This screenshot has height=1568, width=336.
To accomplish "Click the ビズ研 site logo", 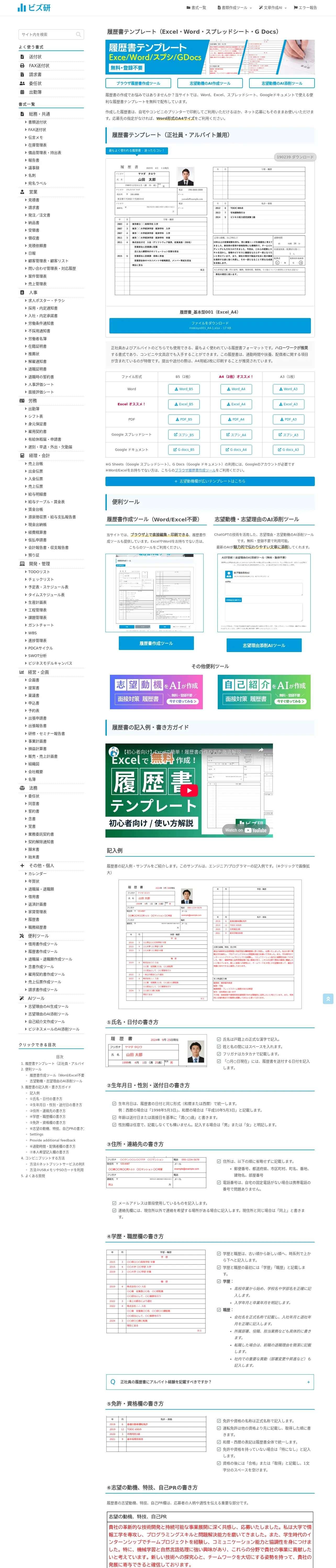I will [x=34, y=8].
